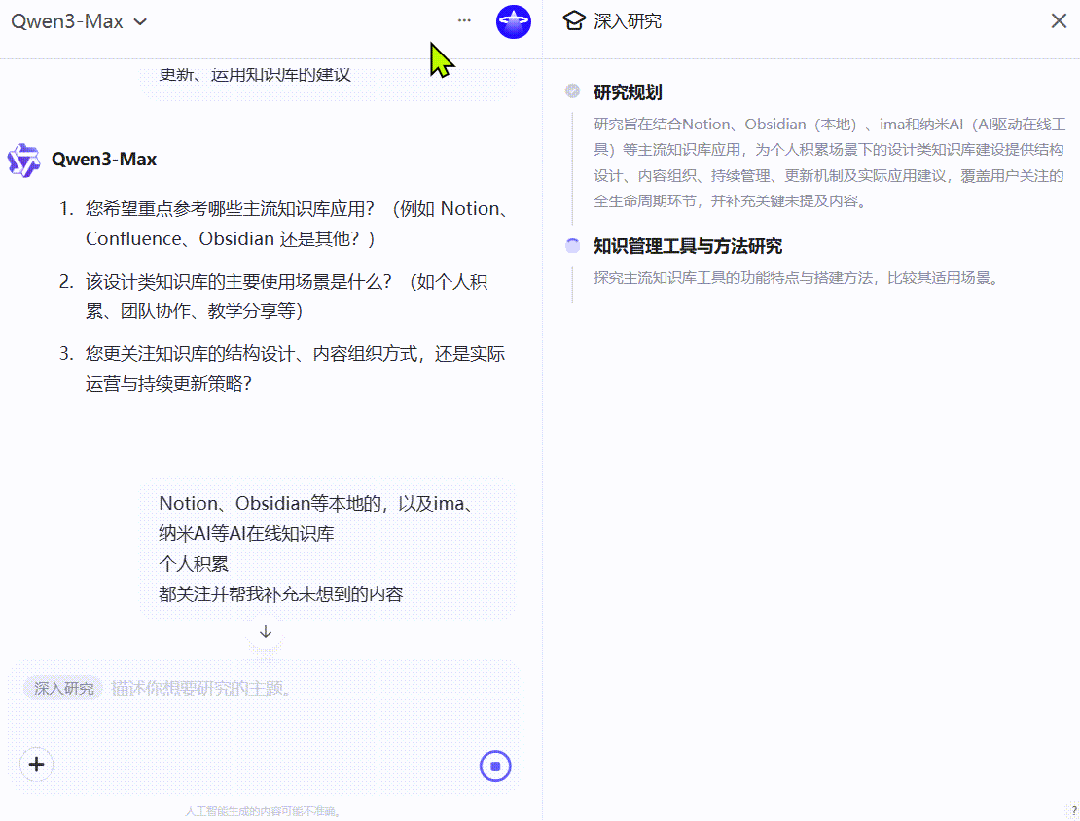Click the circular icon beside 知识管理工具与方法研究
The width and height of the screenshot is (1080, 821).
click(x=572, y=244)
